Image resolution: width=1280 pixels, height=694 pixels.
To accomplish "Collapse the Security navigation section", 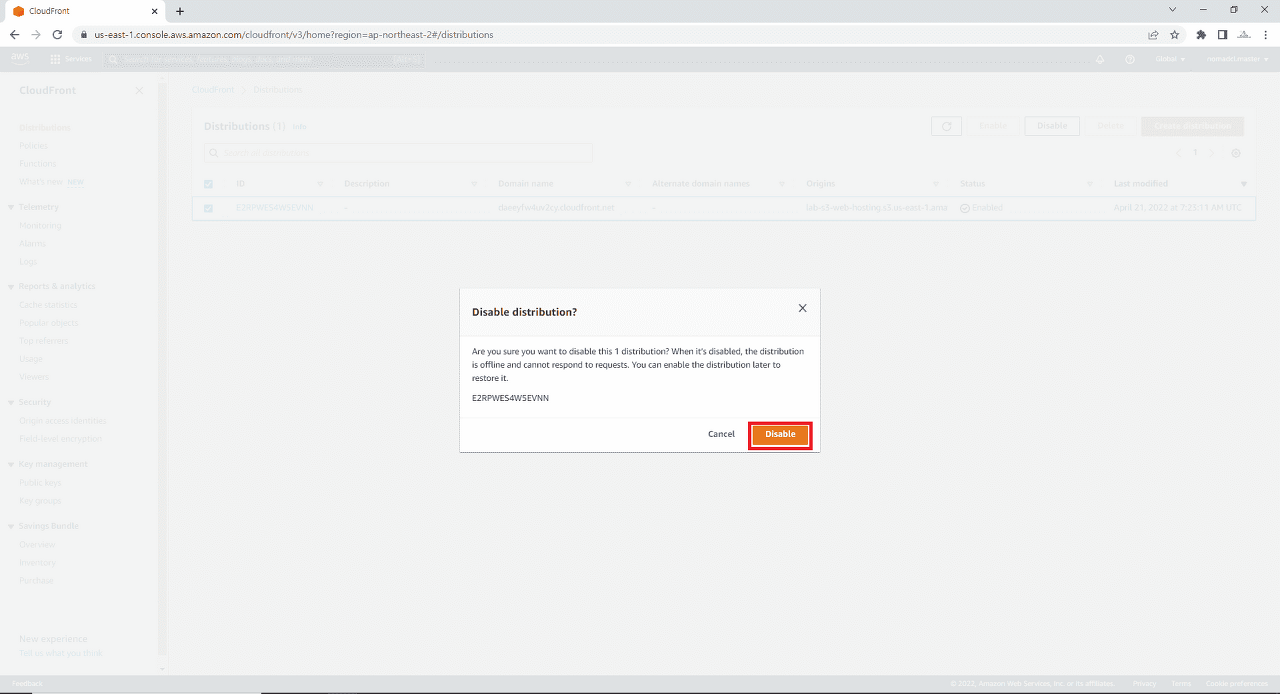I will click(10, 402).
